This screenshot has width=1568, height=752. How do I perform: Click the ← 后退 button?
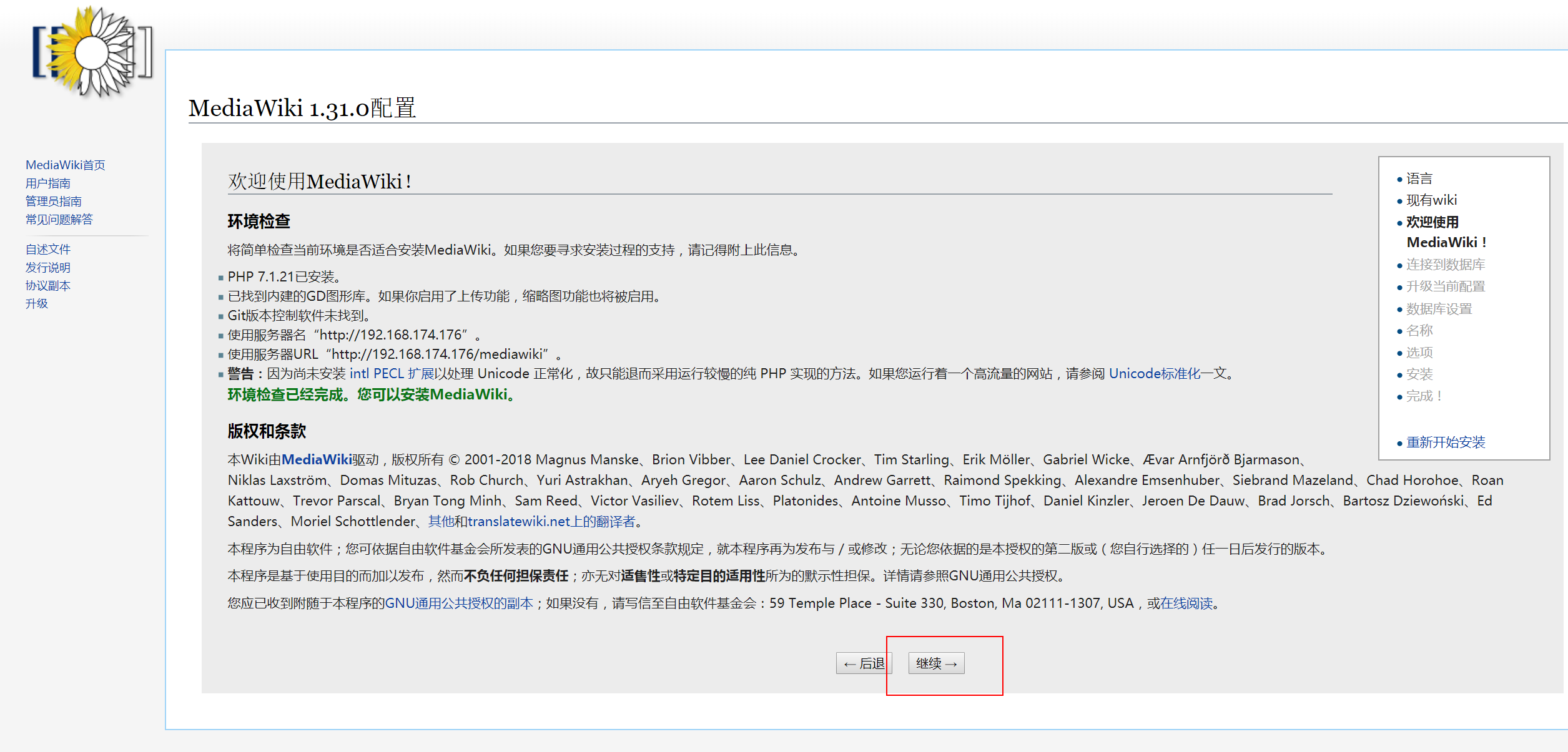(864, 663)
